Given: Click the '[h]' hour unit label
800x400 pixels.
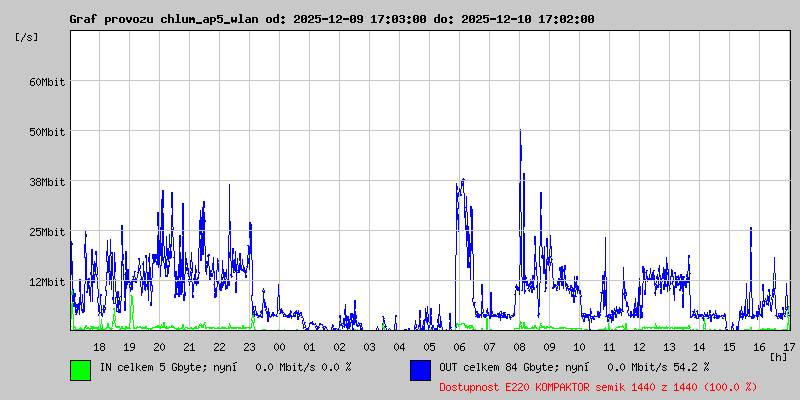Looking at the screenshot, I should tap(778, 357).
